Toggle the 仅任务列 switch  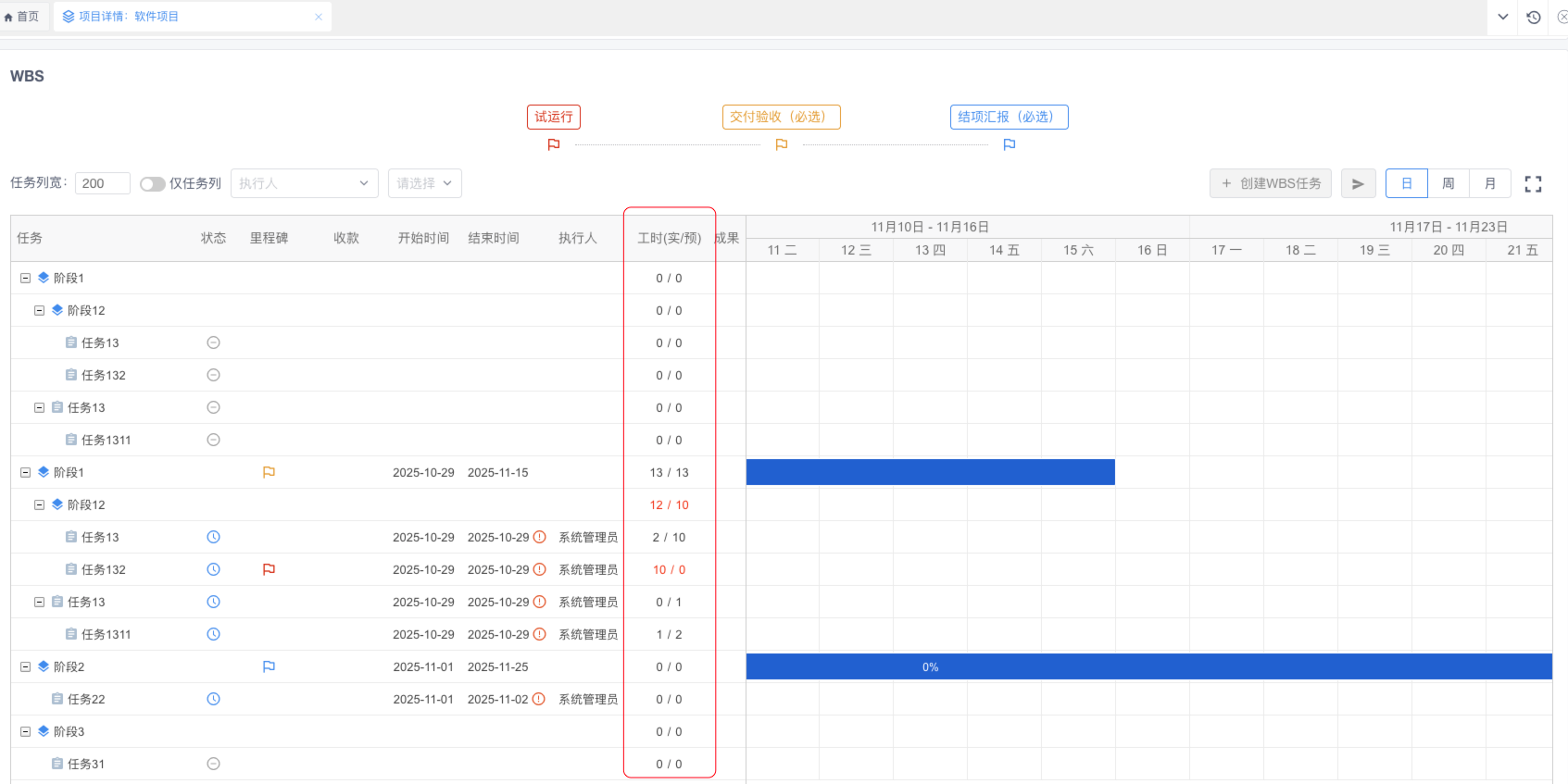pyautogui.click(x=152, y=184)
